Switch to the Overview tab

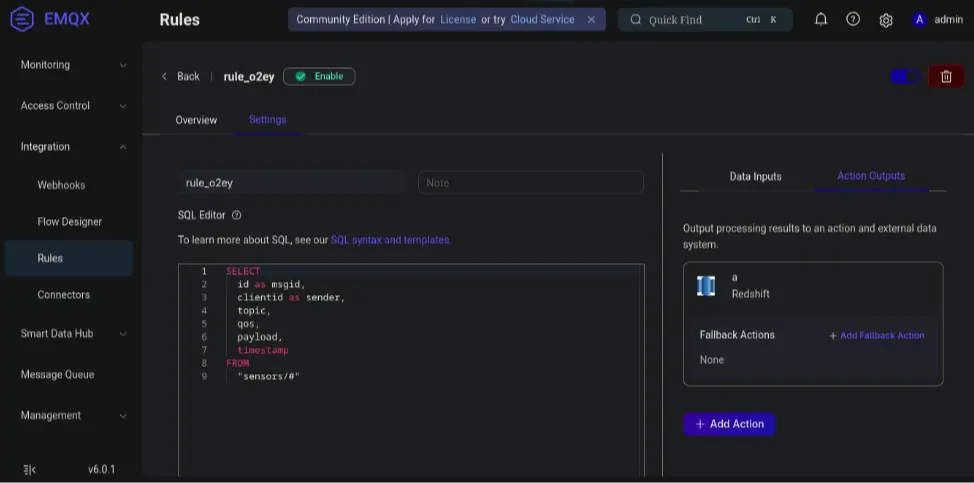click(196, 120)
